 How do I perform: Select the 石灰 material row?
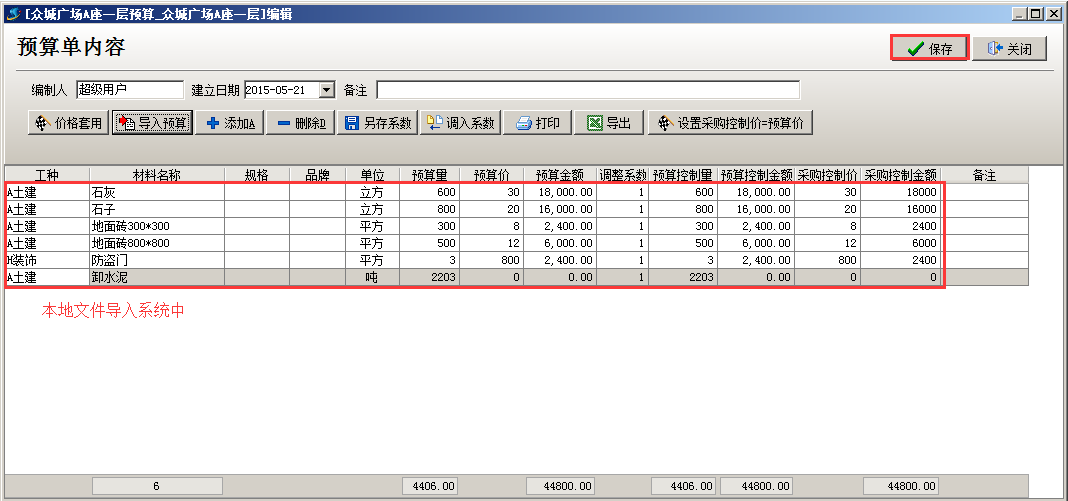156,192
